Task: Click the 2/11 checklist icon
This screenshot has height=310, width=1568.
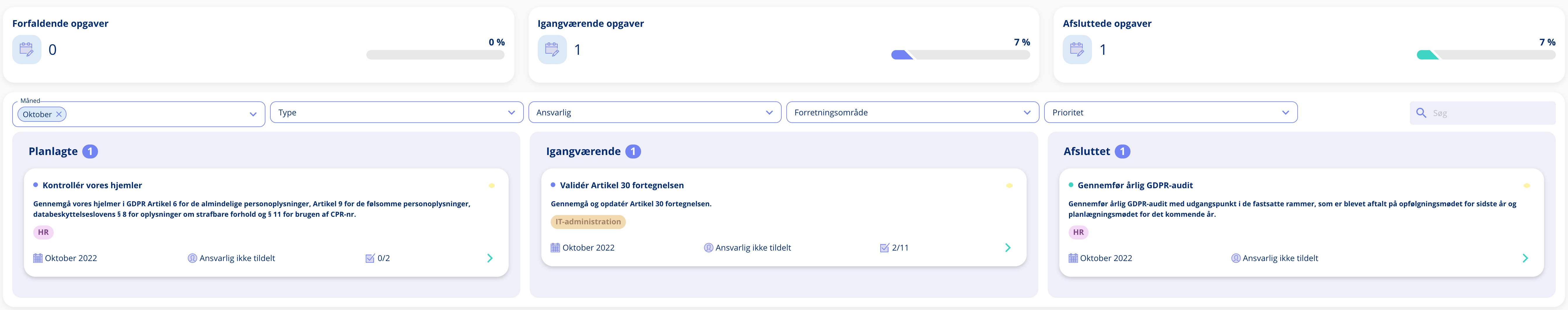Action: point(884,248)
